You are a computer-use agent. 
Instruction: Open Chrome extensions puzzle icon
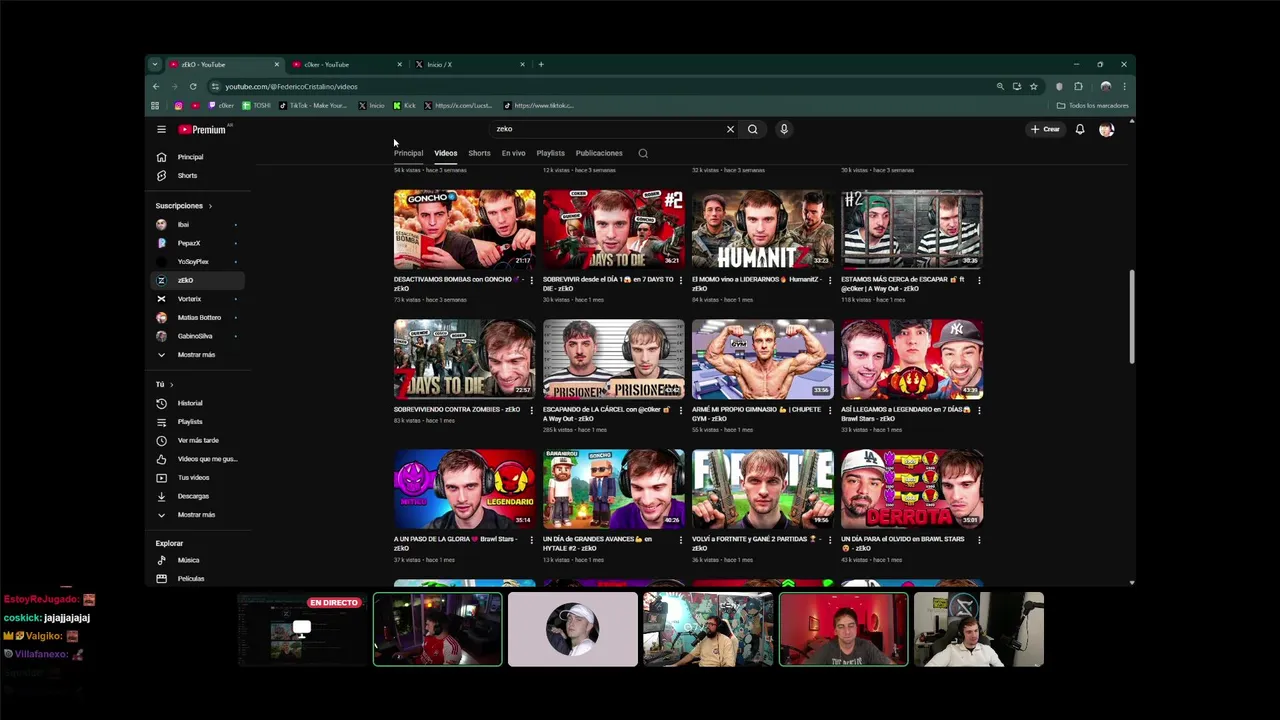(1078, 86)
